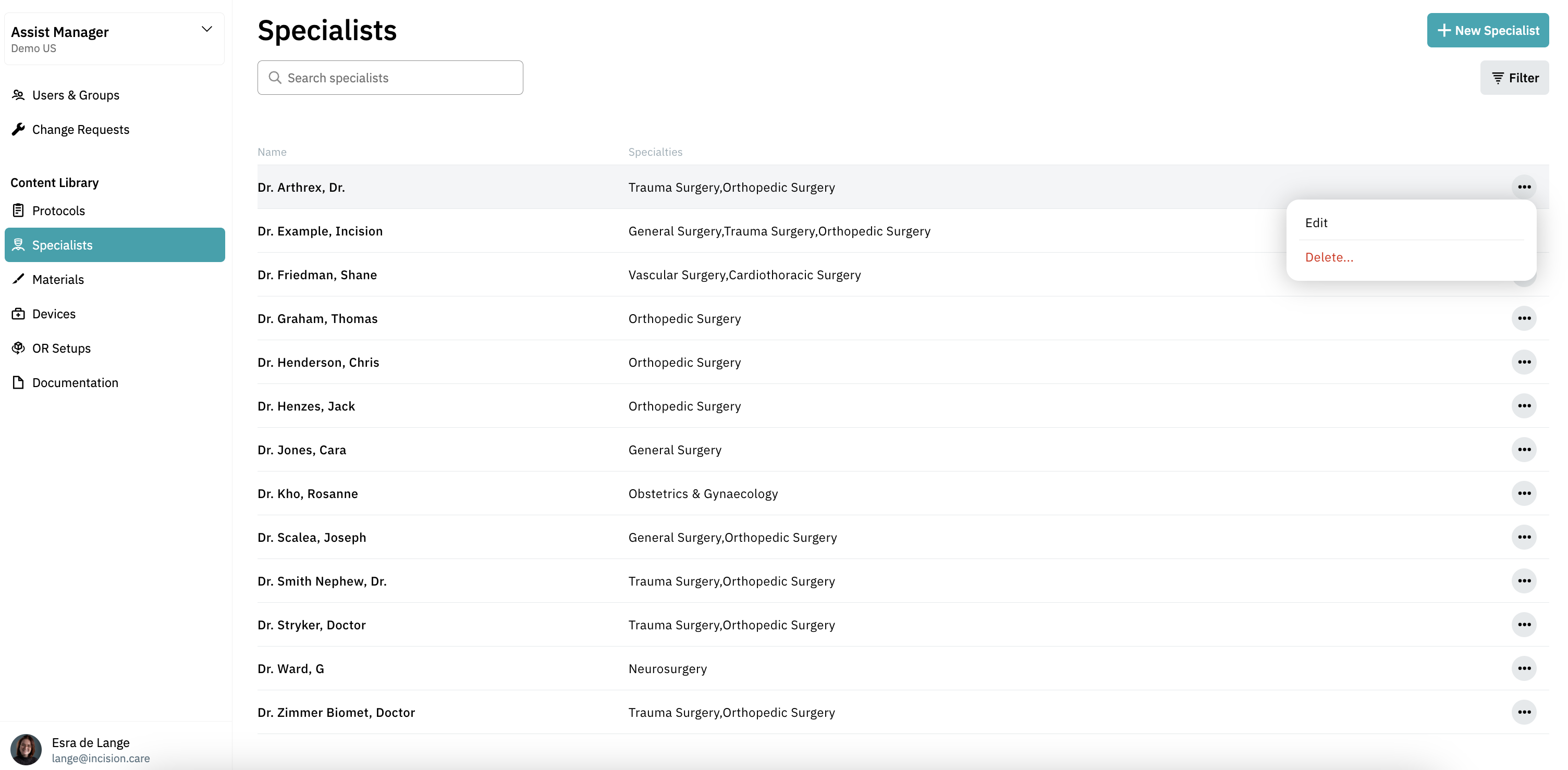Screen dimensions: 1568x770
Task: Select the Specialists sidebar item
Action: tap(115, 245)
